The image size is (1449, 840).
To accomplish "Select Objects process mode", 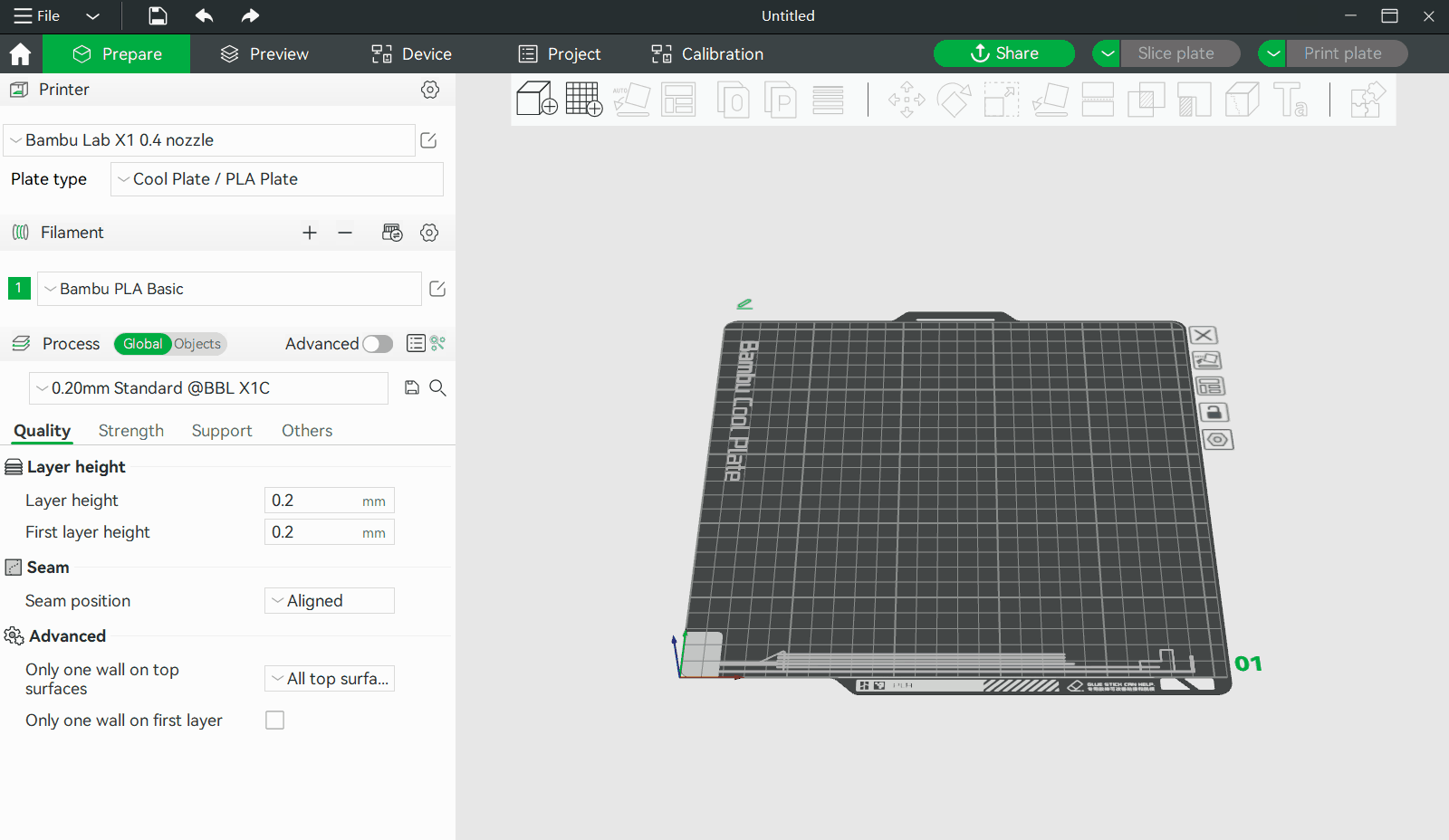I will pyautogui.click(x=197, y=344).
